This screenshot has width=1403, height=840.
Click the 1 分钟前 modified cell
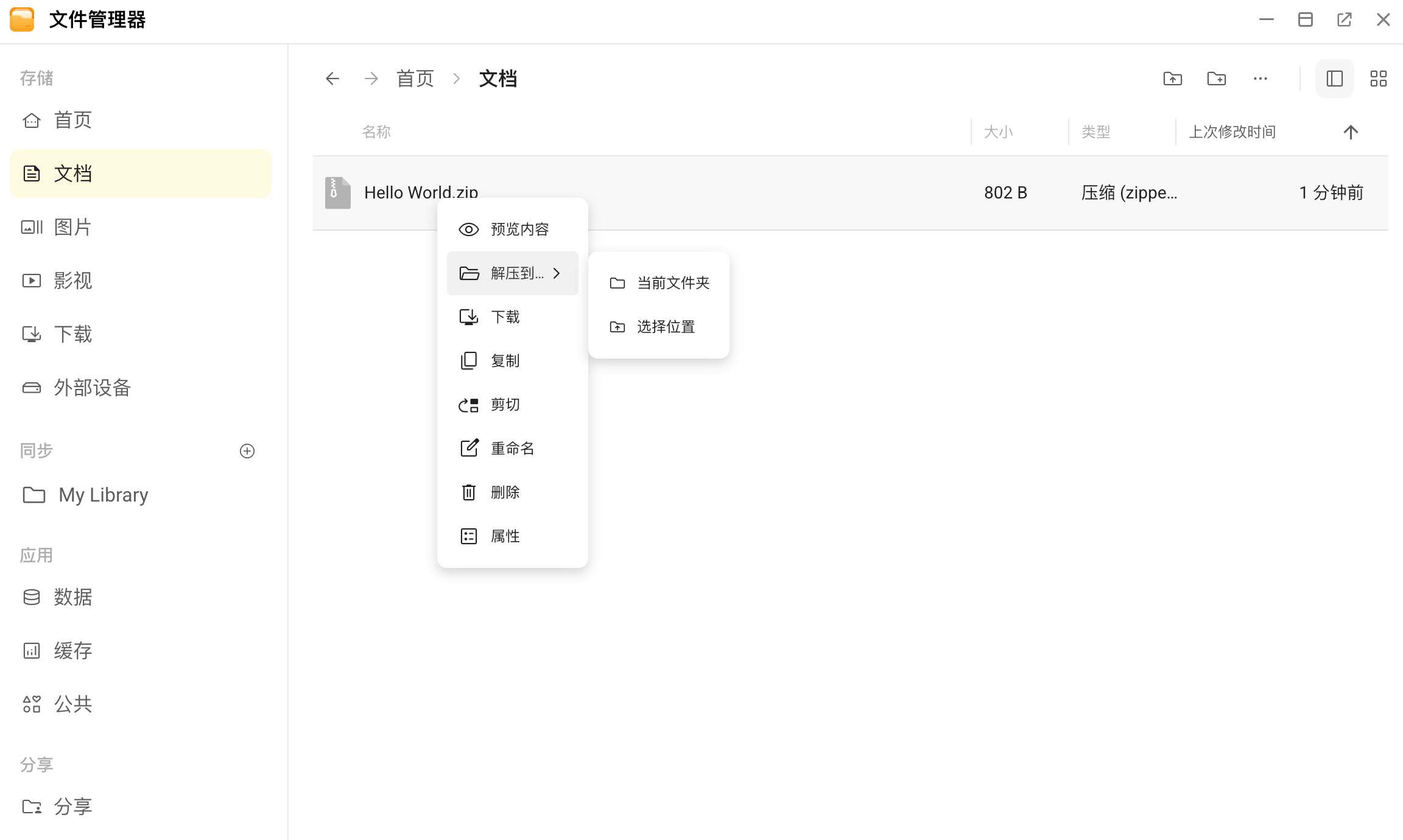pyautogui.click(x=1331, y=193)
